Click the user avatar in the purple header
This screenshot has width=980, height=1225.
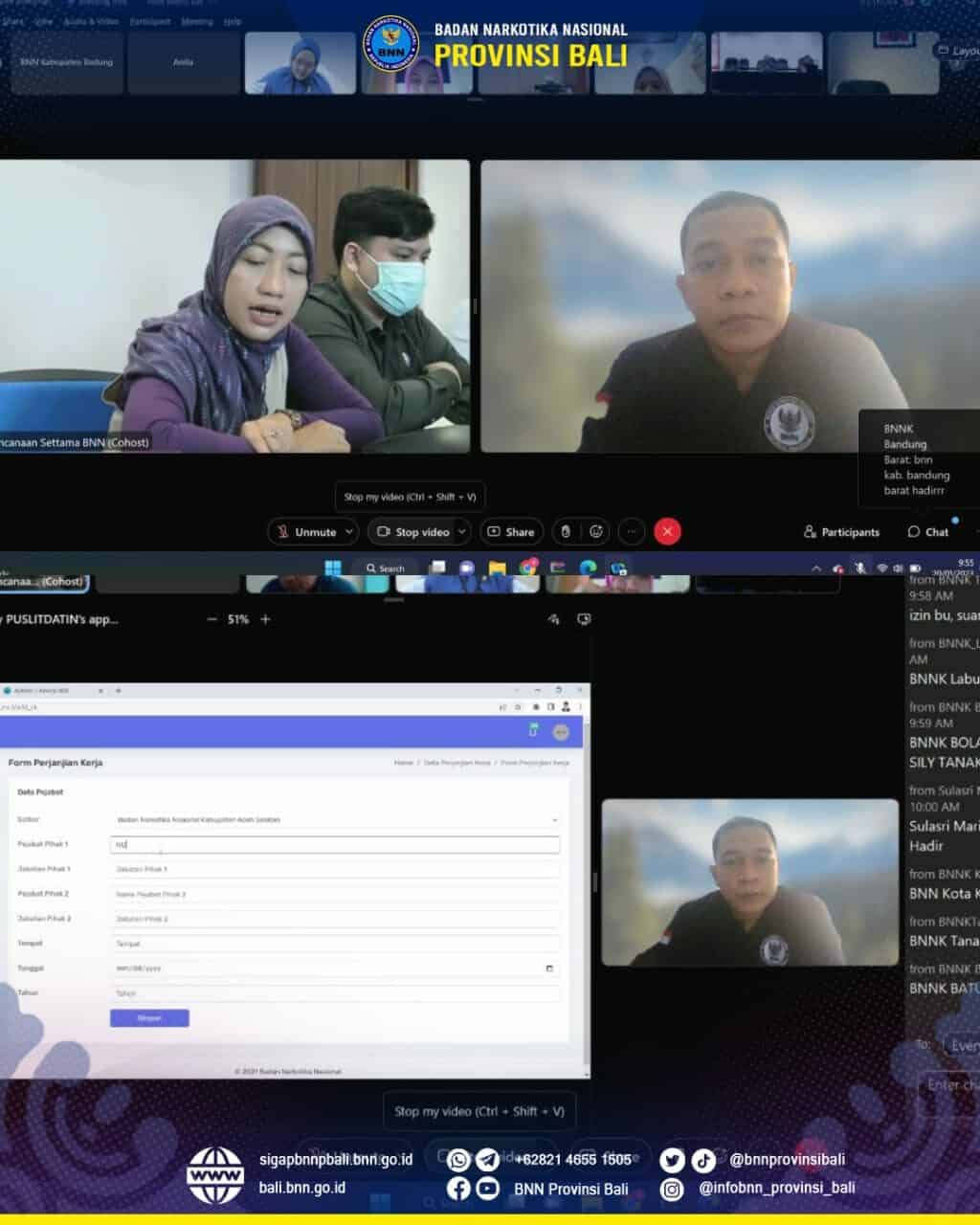tap(561, 732)
